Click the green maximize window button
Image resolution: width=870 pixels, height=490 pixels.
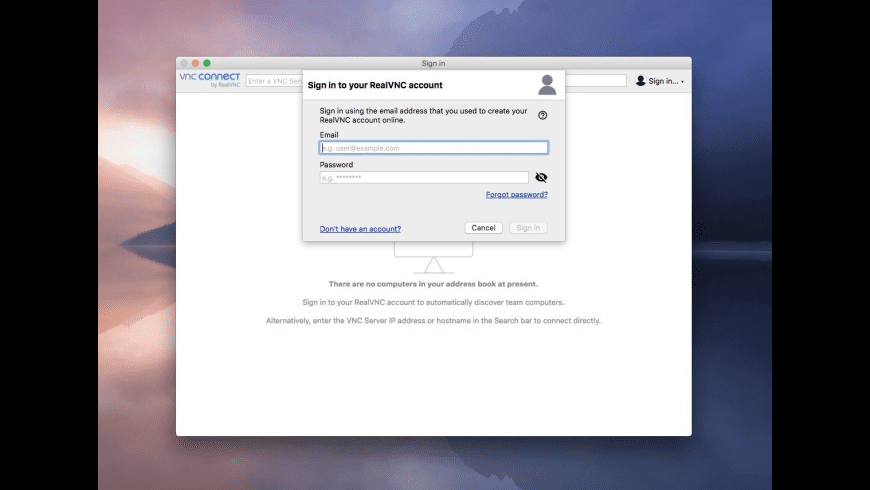pyautogui.click(x=207, y=63)
